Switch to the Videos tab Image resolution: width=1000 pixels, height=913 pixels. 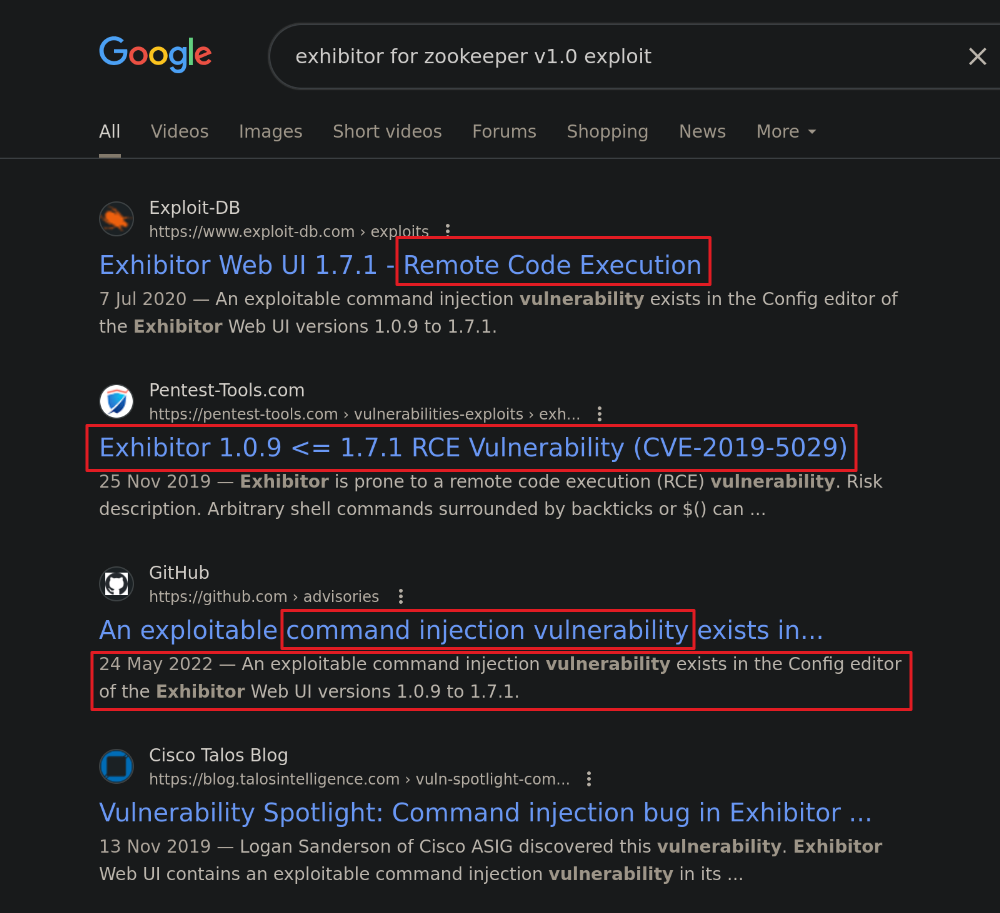(x=180, y=132)
